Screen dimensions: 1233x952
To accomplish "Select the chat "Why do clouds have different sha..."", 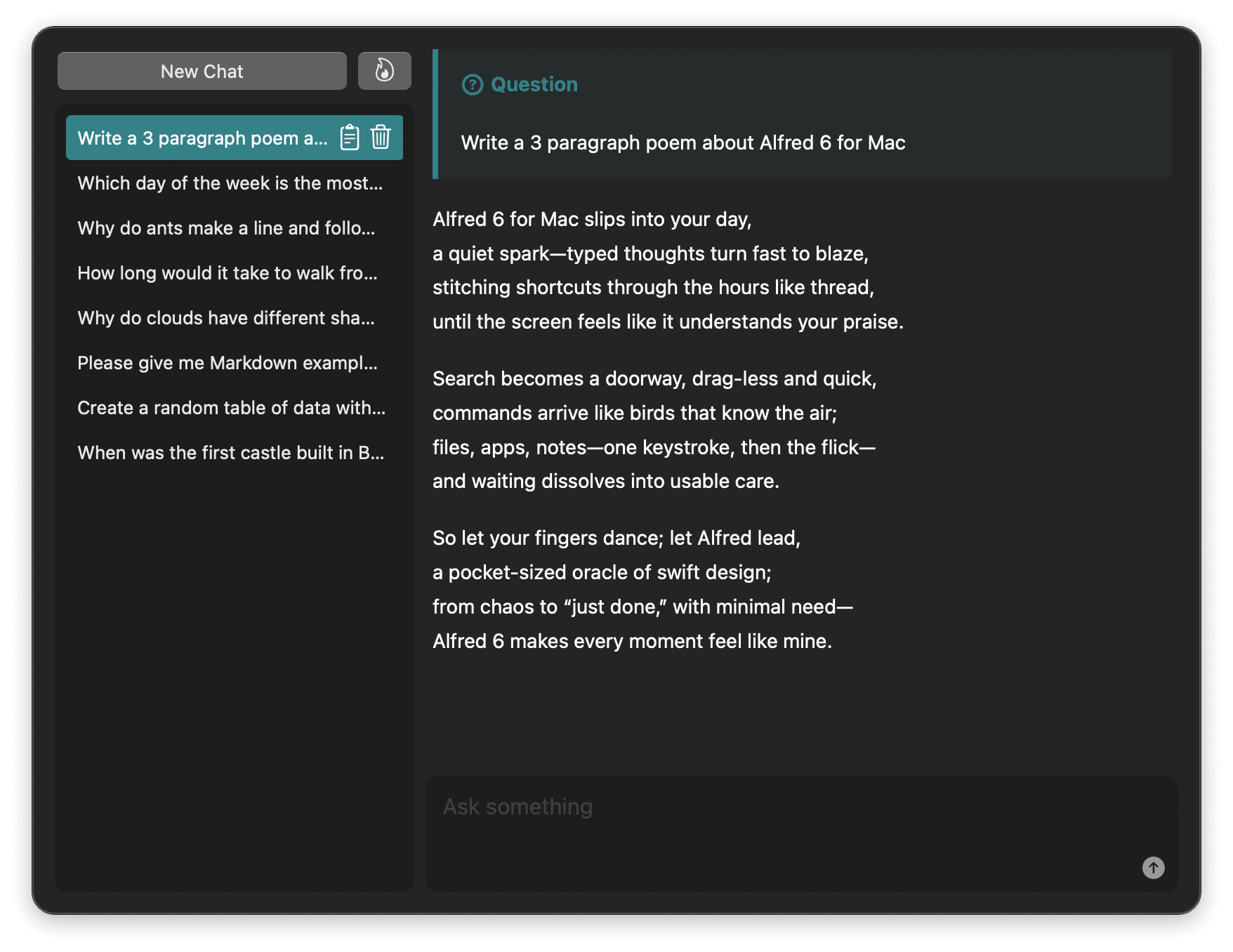I will click(x=235, y=318).
